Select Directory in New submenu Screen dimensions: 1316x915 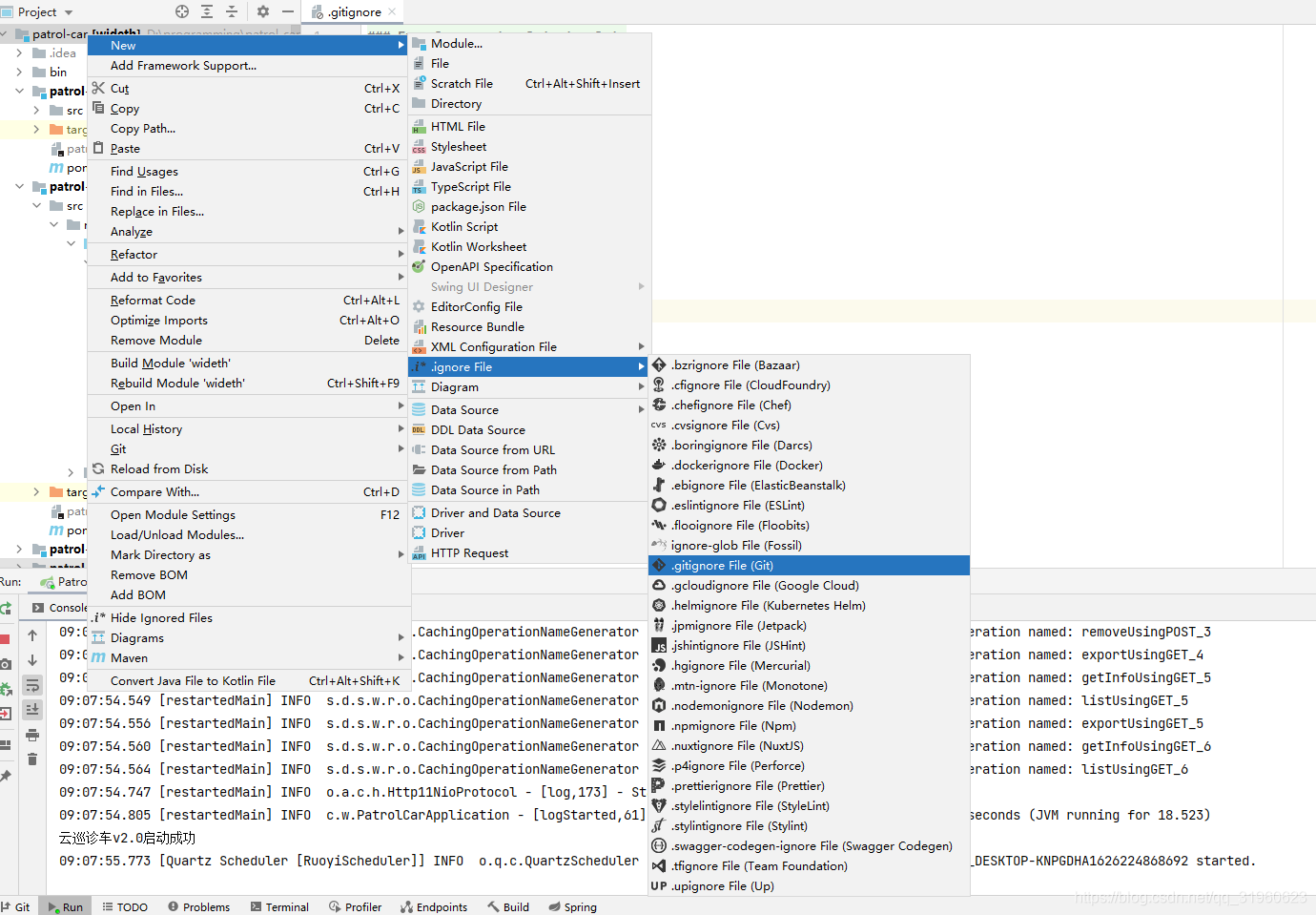pos(529,104)
